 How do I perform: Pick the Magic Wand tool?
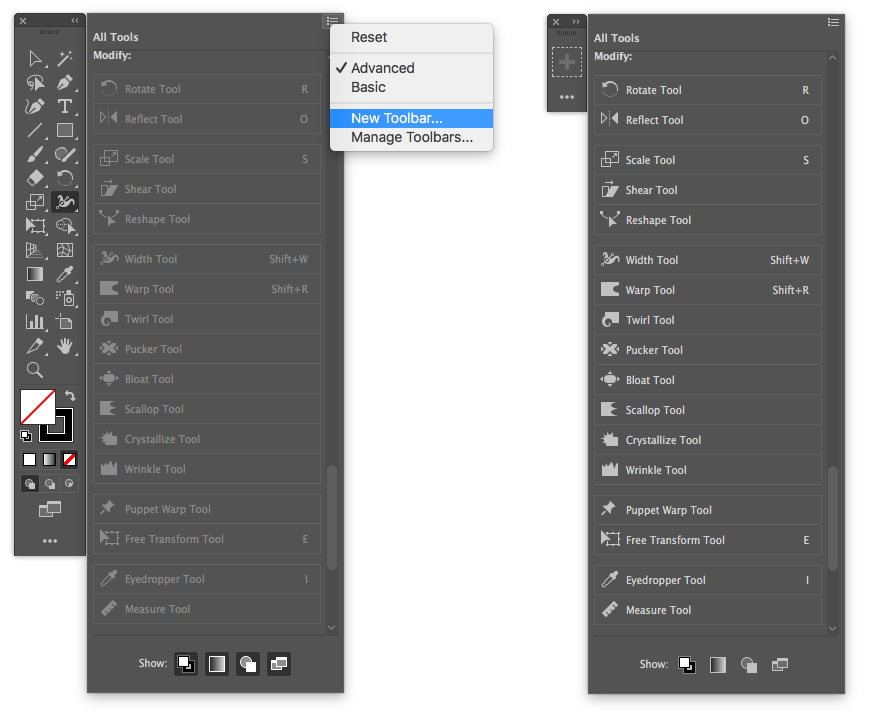(65, 59)
